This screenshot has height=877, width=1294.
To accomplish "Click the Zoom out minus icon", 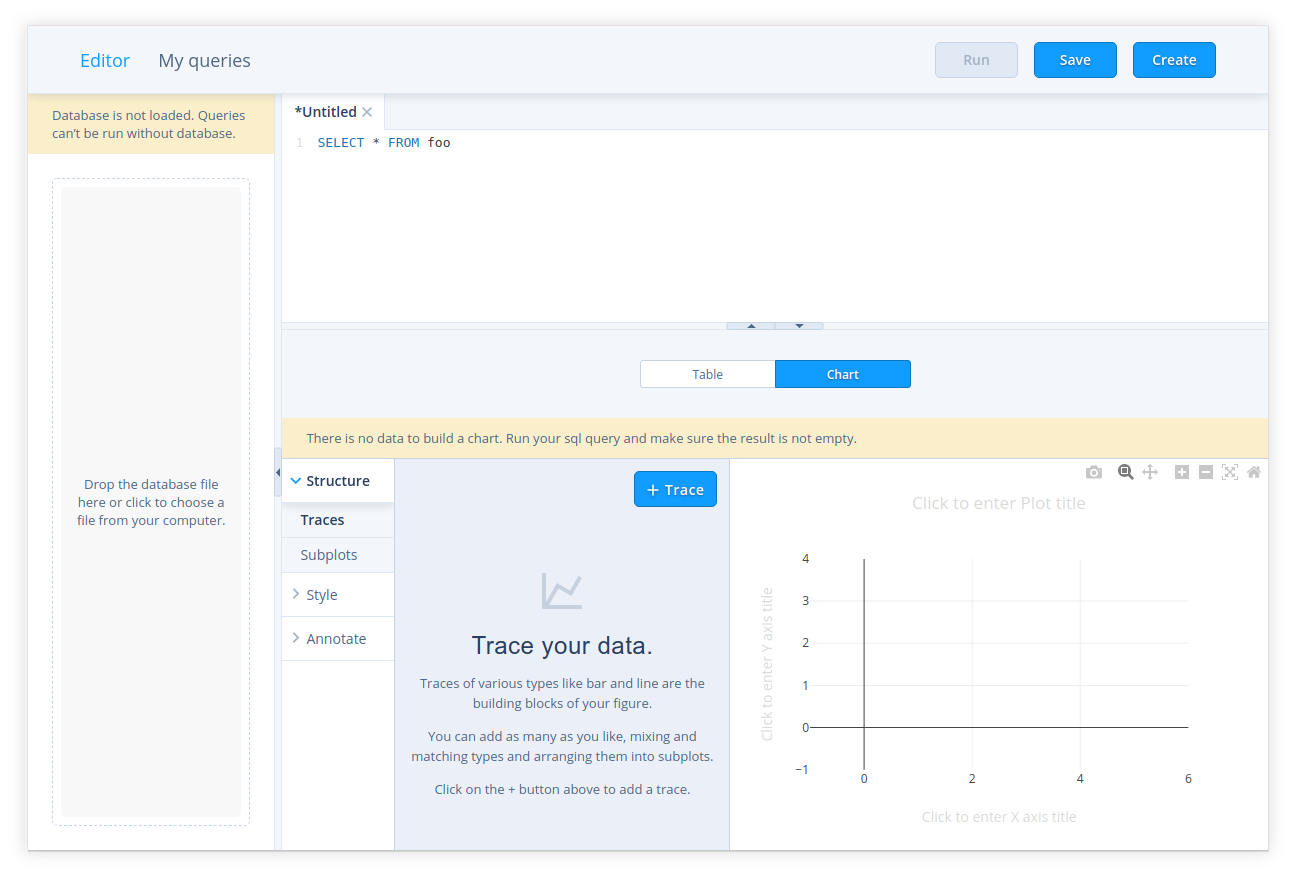I will 1206,472.
